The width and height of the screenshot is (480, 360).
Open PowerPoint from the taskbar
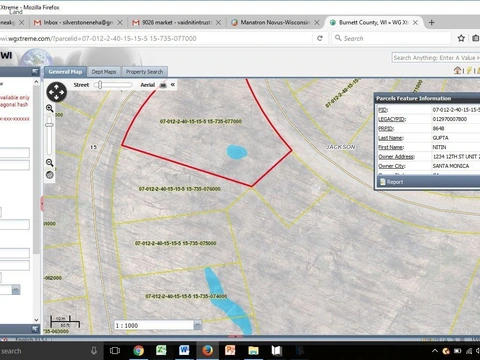[x=230, y=351]
